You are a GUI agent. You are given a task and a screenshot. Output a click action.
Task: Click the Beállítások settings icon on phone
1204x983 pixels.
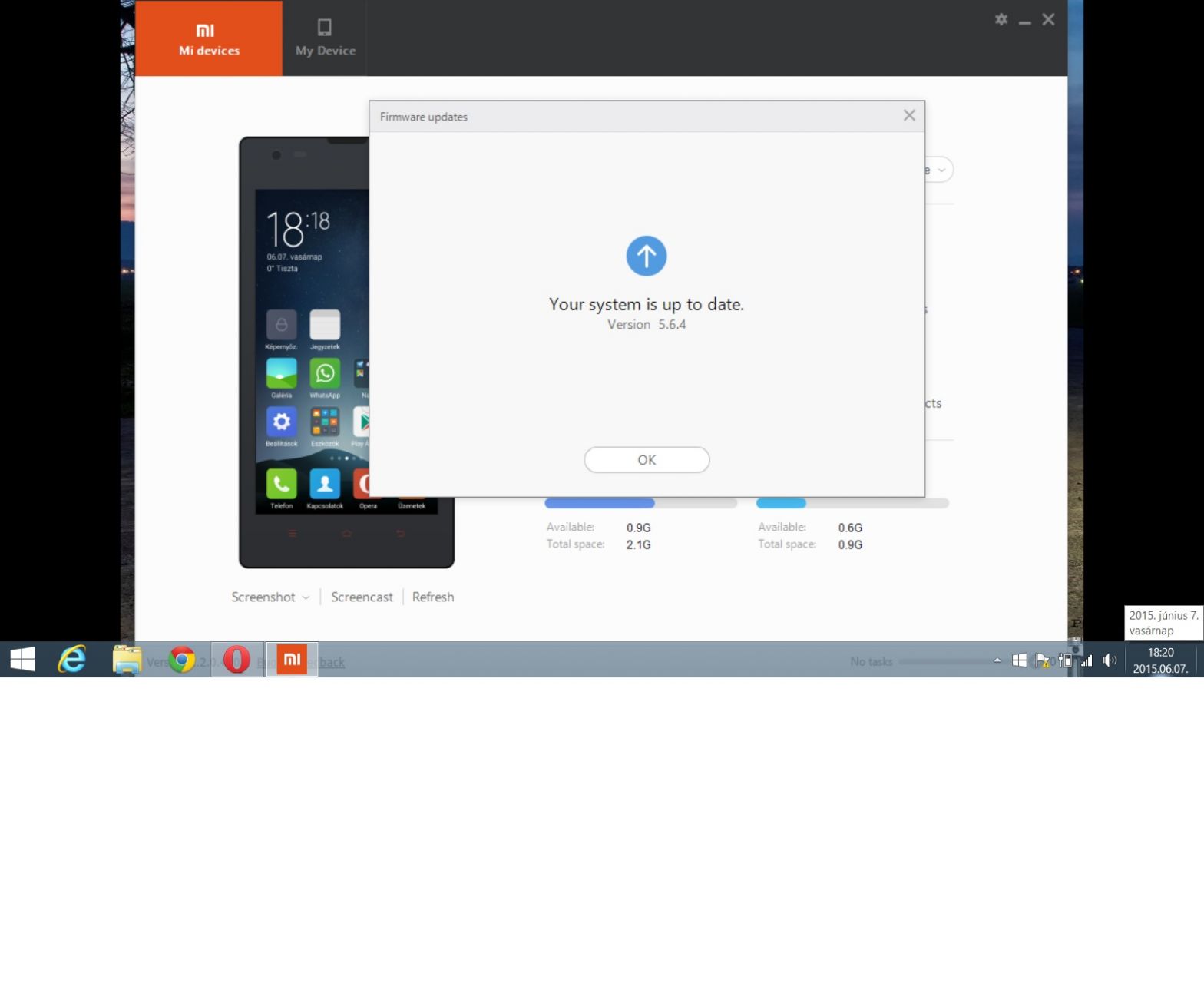click(282, 422)
